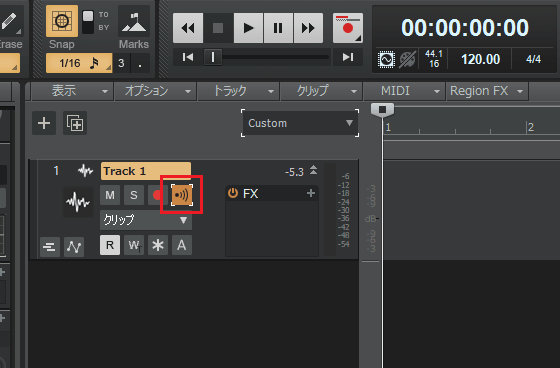Open the Marks marker icon
This screenshot has height=368, width=560.
tap(134, 21)
